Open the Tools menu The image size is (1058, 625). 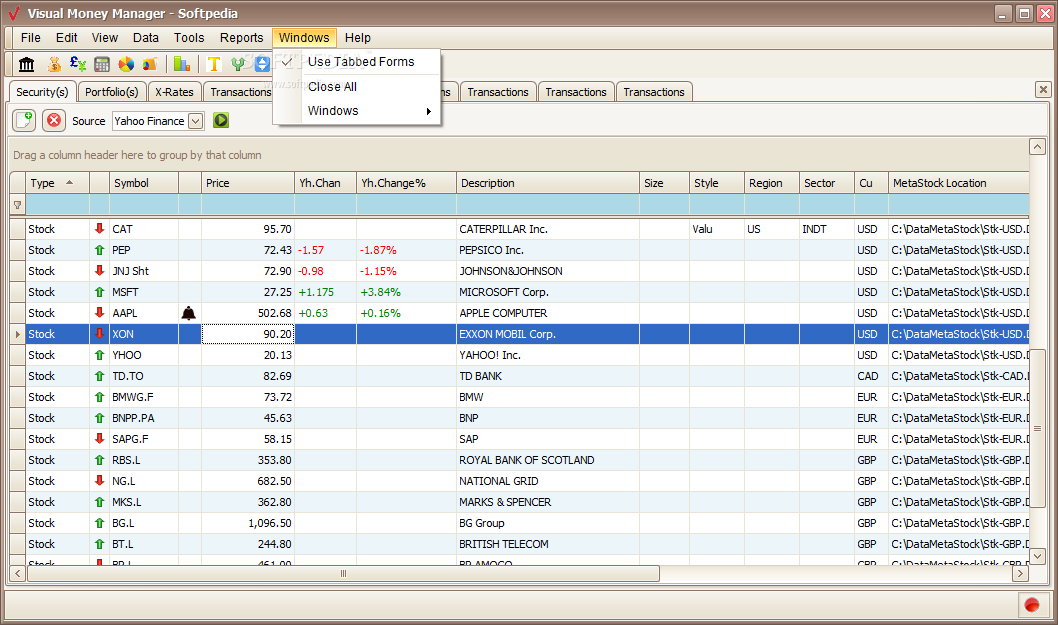tap(189, 38)
